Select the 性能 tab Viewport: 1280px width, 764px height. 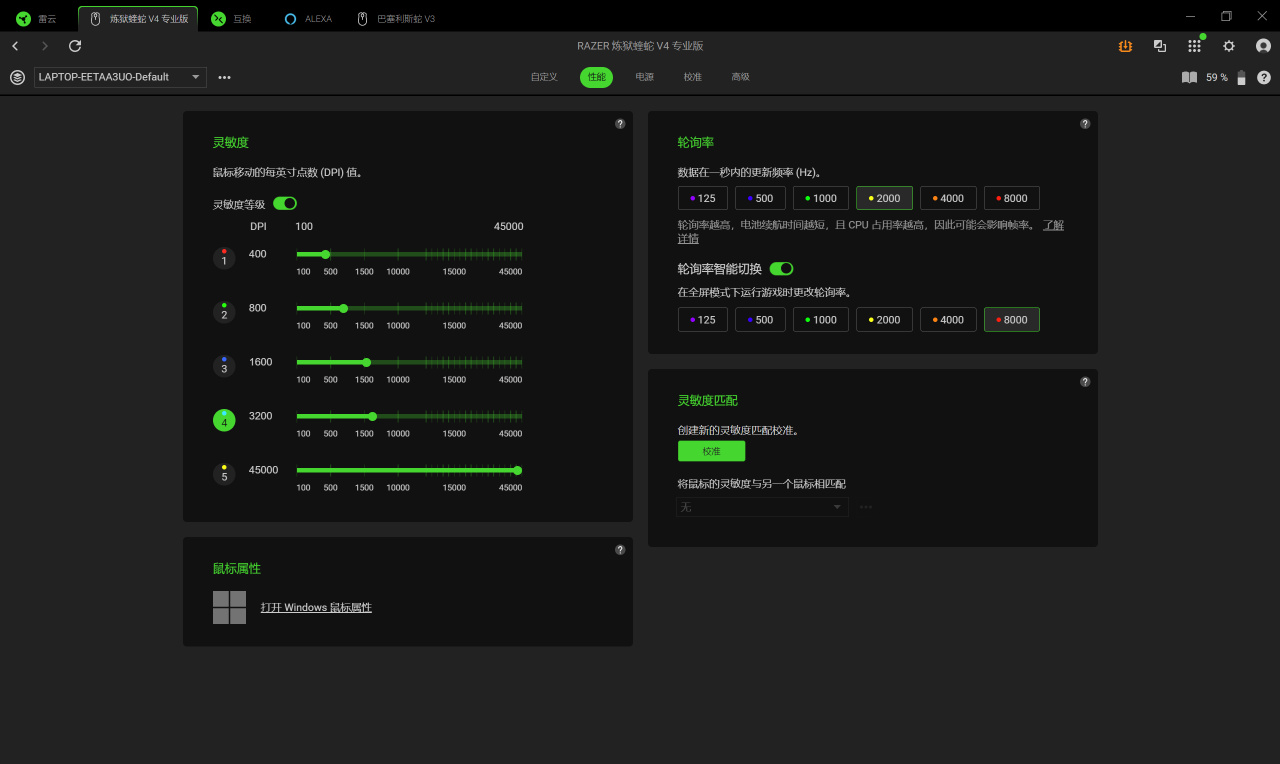pos(596,77)
